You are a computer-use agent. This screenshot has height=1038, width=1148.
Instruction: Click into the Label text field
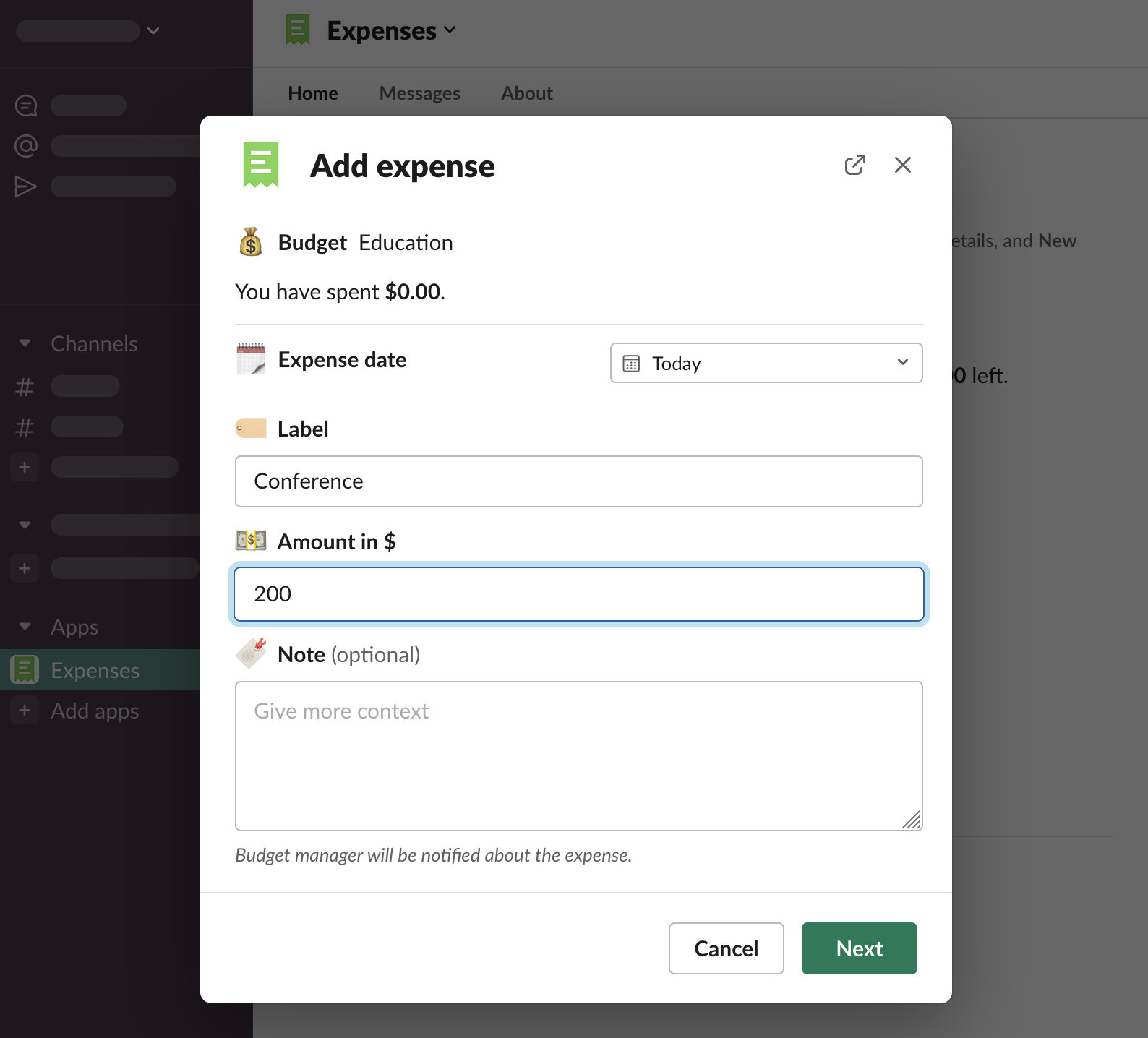[x=578, y=481]
